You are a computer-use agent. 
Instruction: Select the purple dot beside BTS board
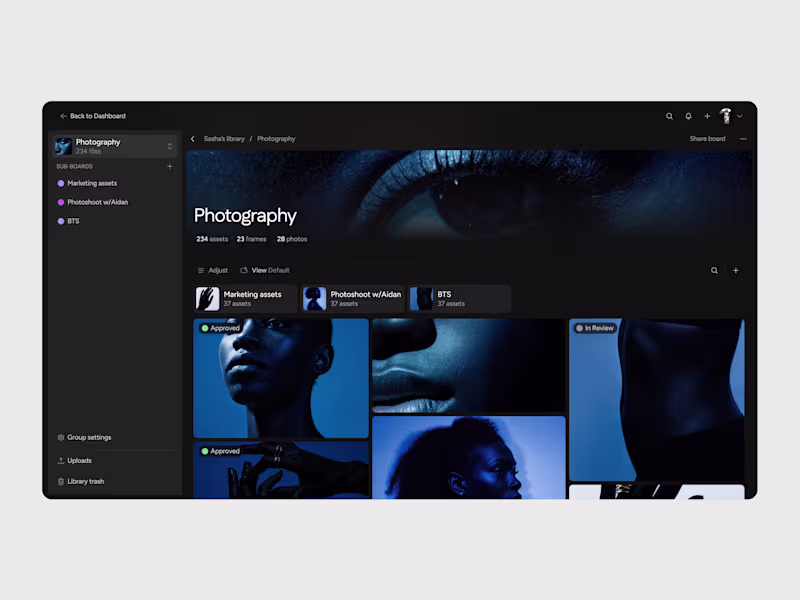62,221
